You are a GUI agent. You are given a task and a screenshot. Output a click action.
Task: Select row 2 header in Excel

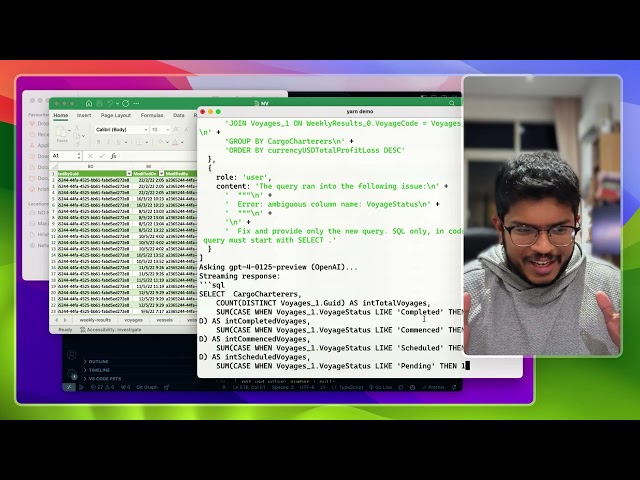[x=53, y=180]
